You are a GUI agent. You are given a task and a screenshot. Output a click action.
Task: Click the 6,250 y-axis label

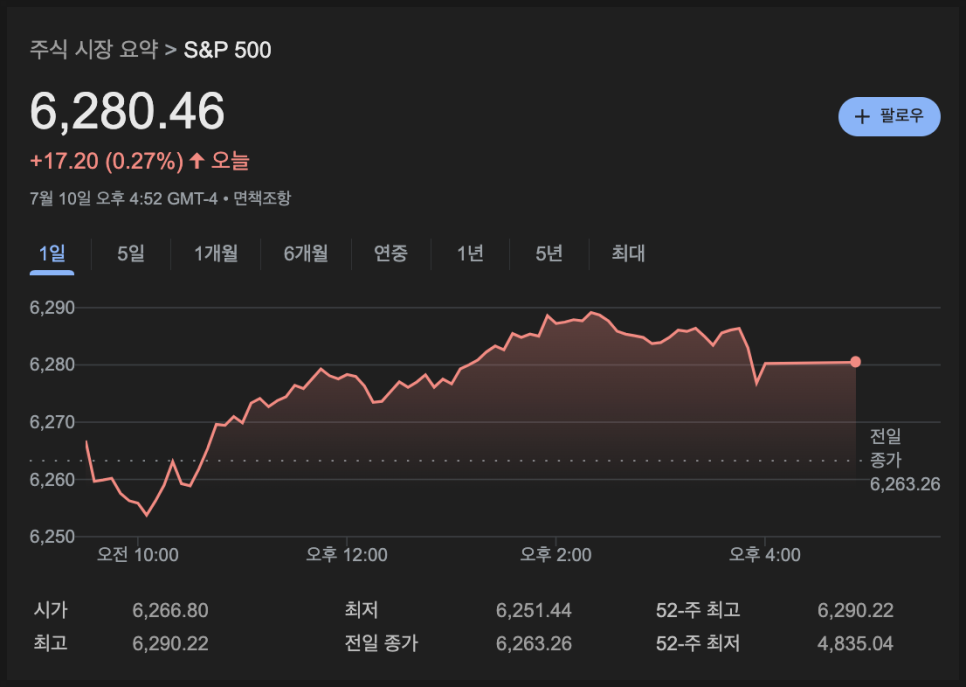(x=52, y=537)
